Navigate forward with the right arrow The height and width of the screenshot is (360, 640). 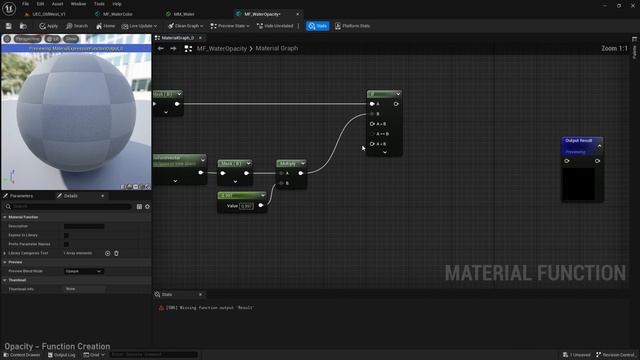(x=173, y=48)
